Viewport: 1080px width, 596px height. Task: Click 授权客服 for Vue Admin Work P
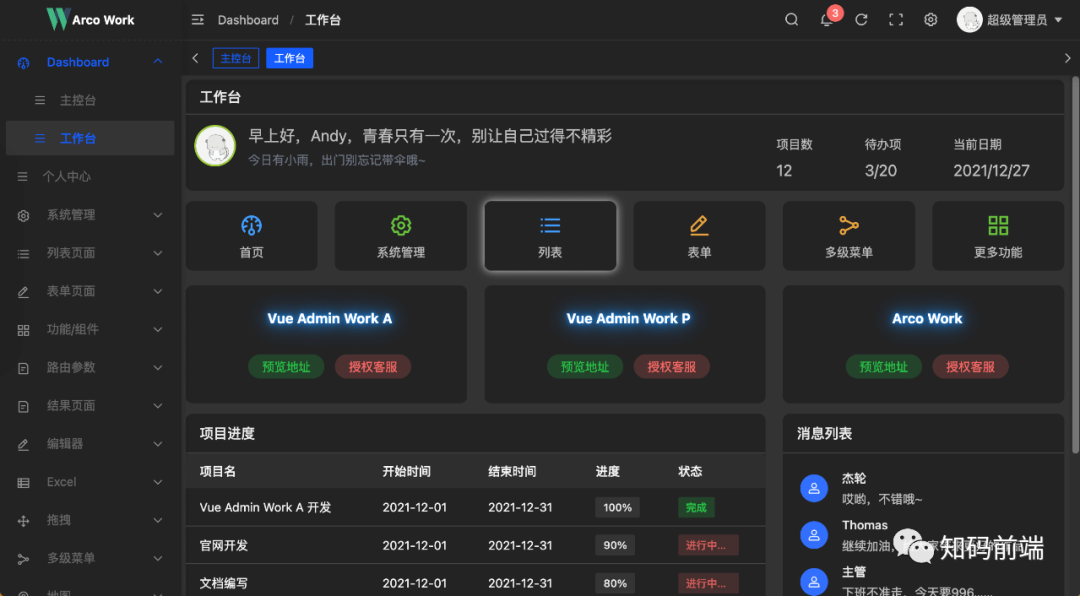(x=672, y=366)
